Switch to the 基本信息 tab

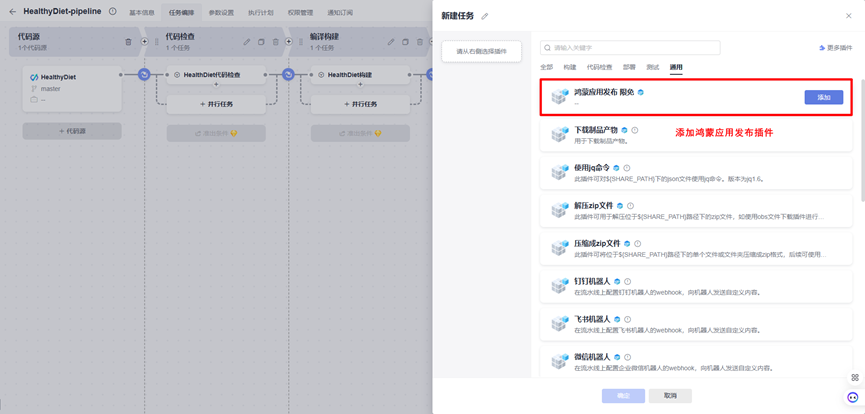tap(142, 12)
